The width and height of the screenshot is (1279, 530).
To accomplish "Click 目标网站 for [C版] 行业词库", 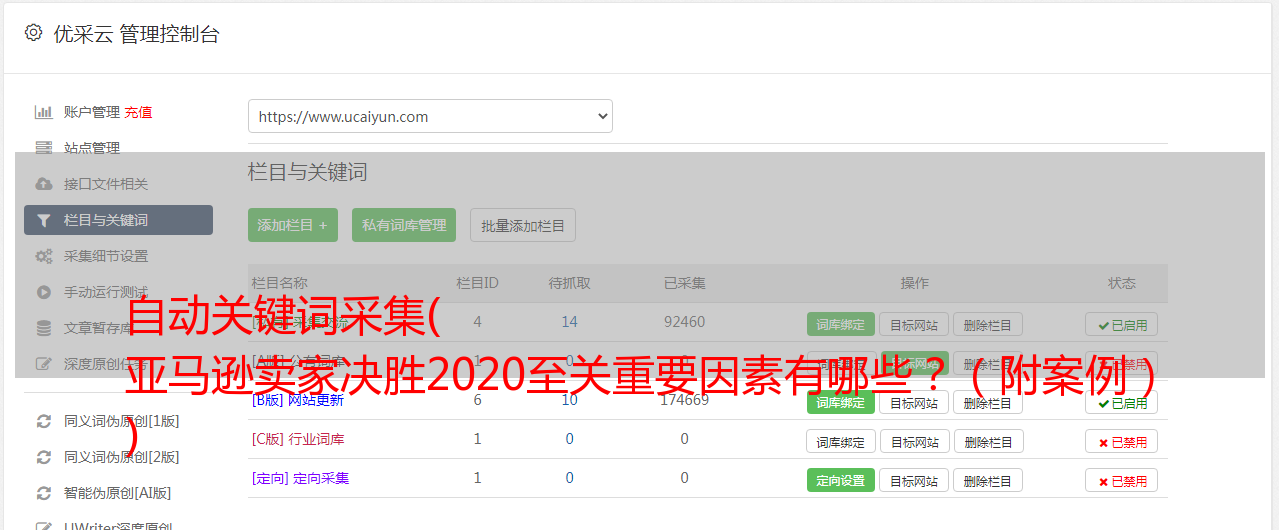I will pos(914,441).
